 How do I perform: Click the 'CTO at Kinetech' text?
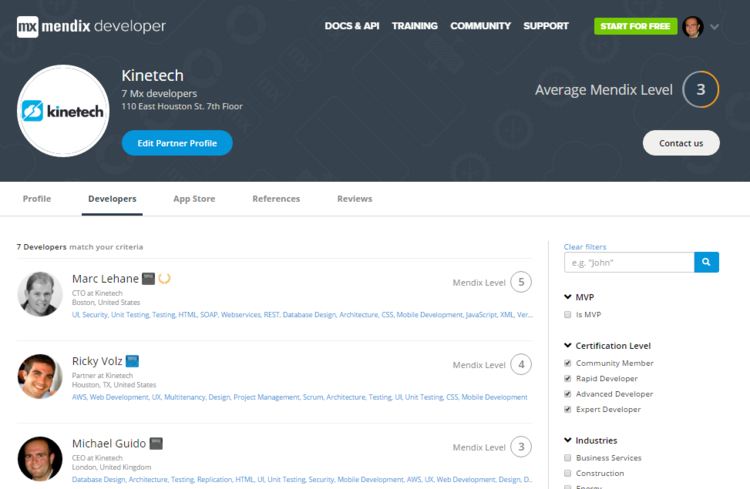97,293
